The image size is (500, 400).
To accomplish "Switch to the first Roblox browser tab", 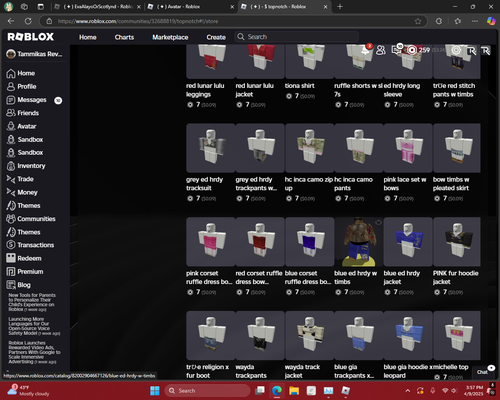I will point(97,7).
